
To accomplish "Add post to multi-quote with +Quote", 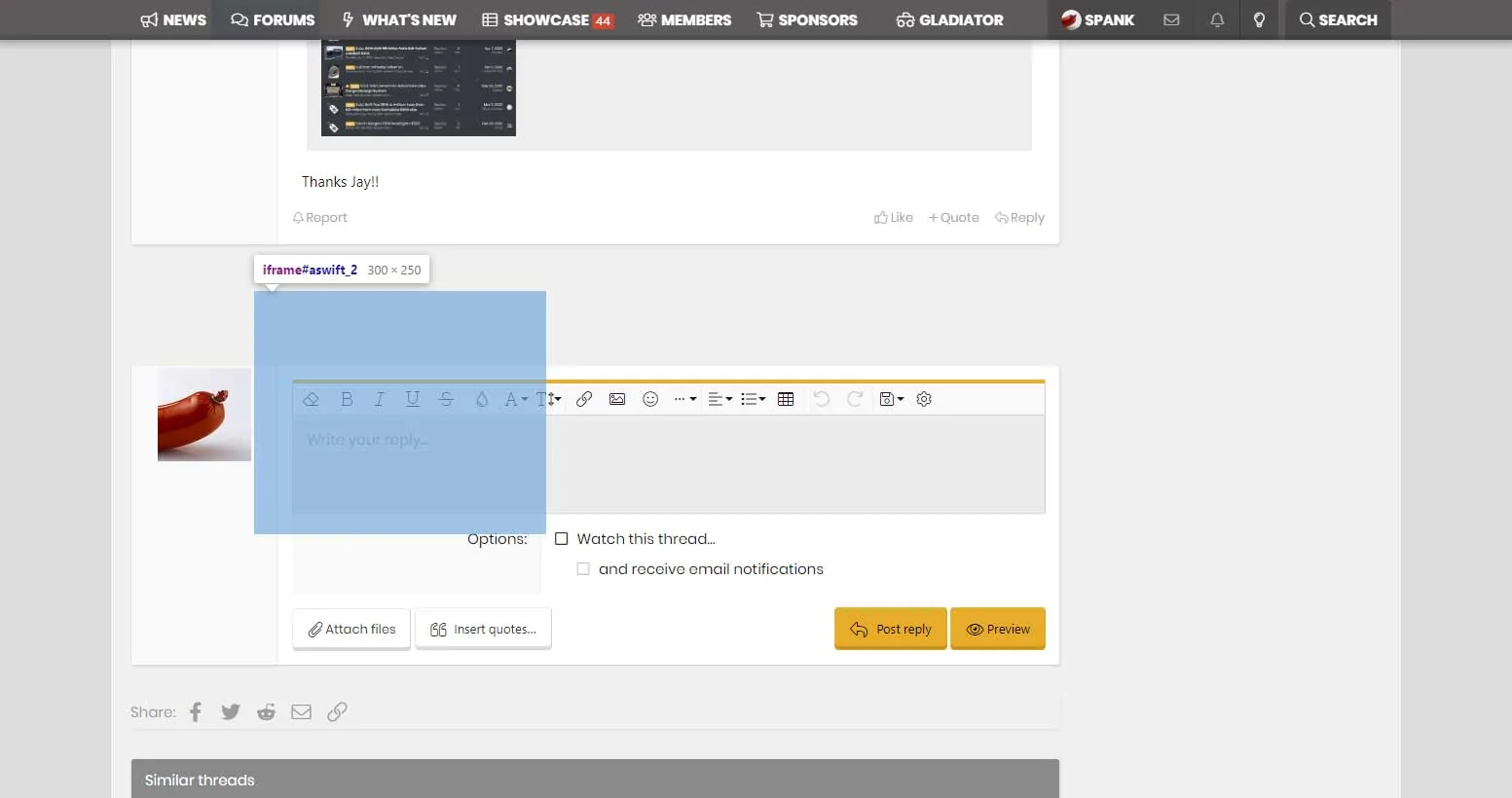I will (x=954, y=218).
